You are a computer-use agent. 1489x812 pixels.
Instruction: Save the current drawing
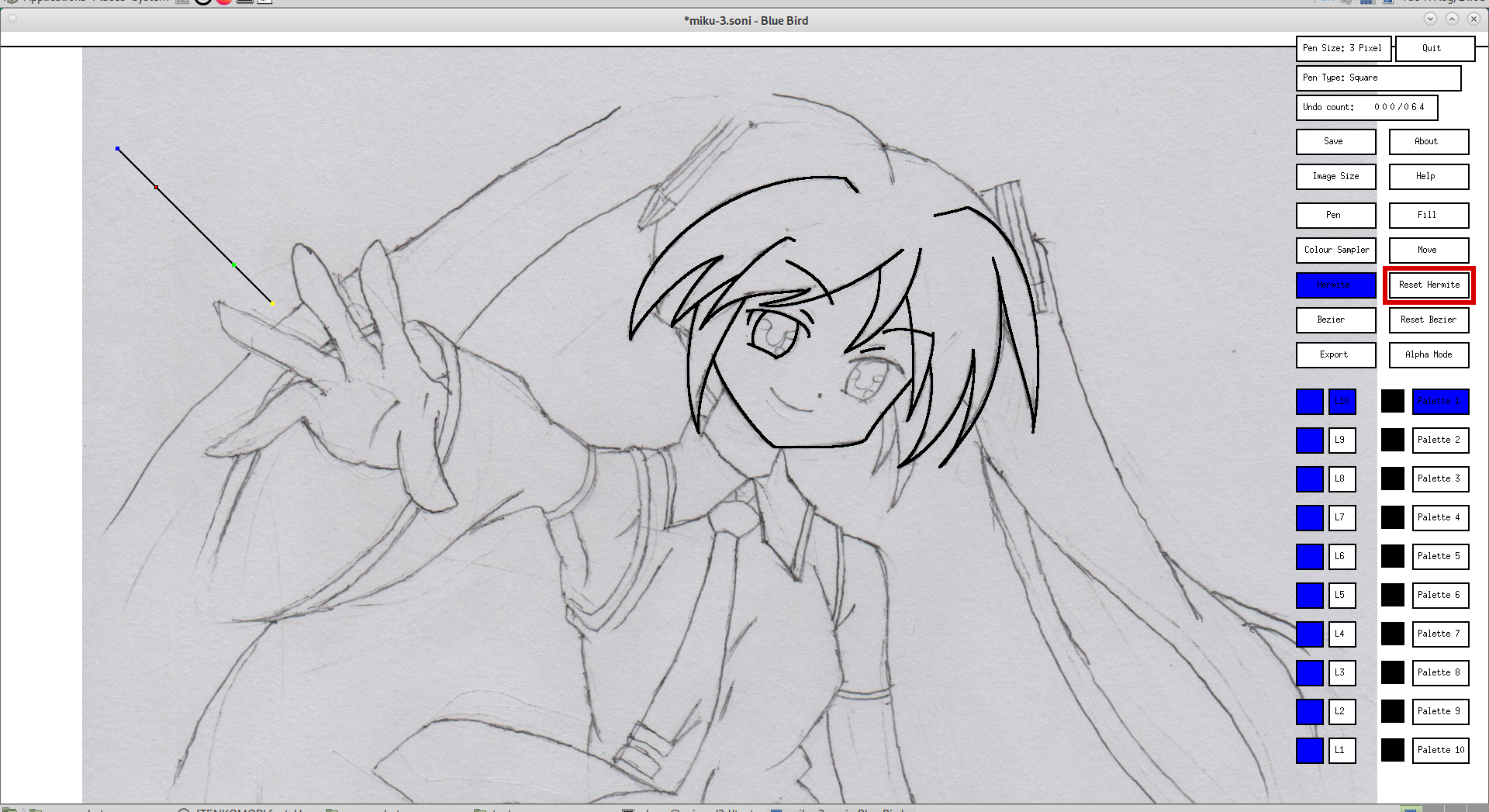[x=1335, y=141]
